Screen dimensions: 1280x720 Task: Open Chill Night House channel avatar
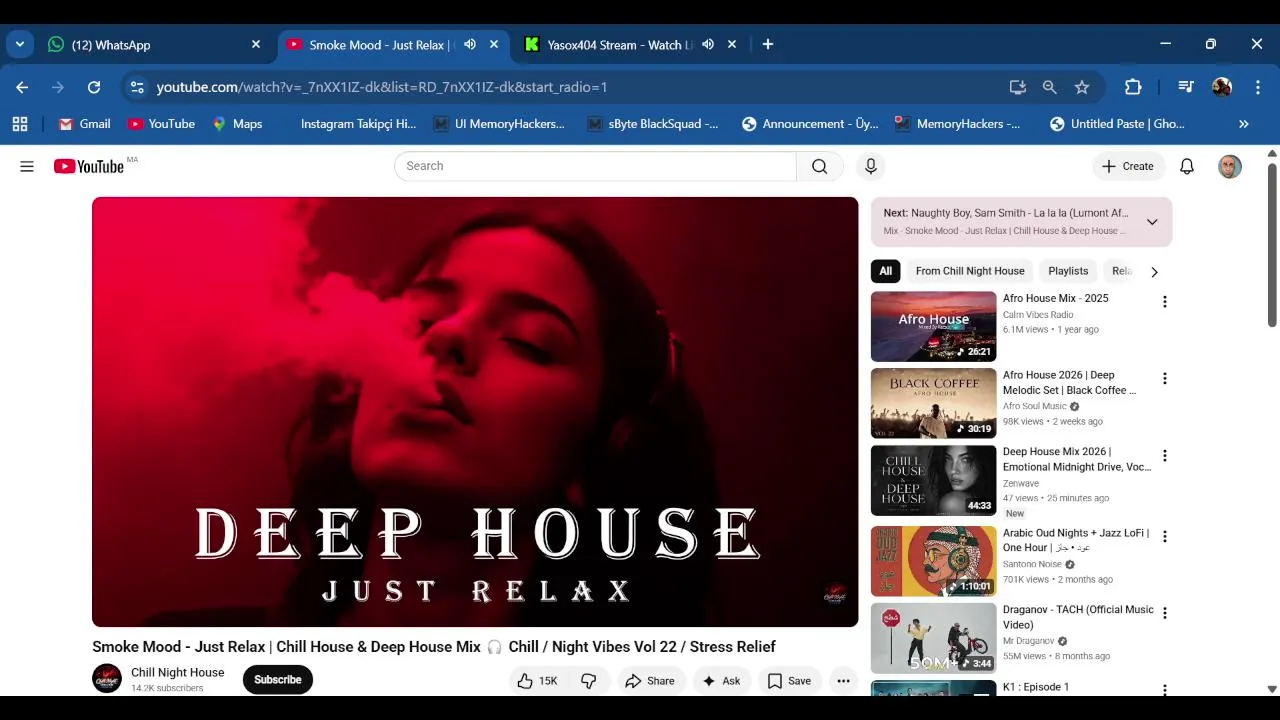pos(107,679)
